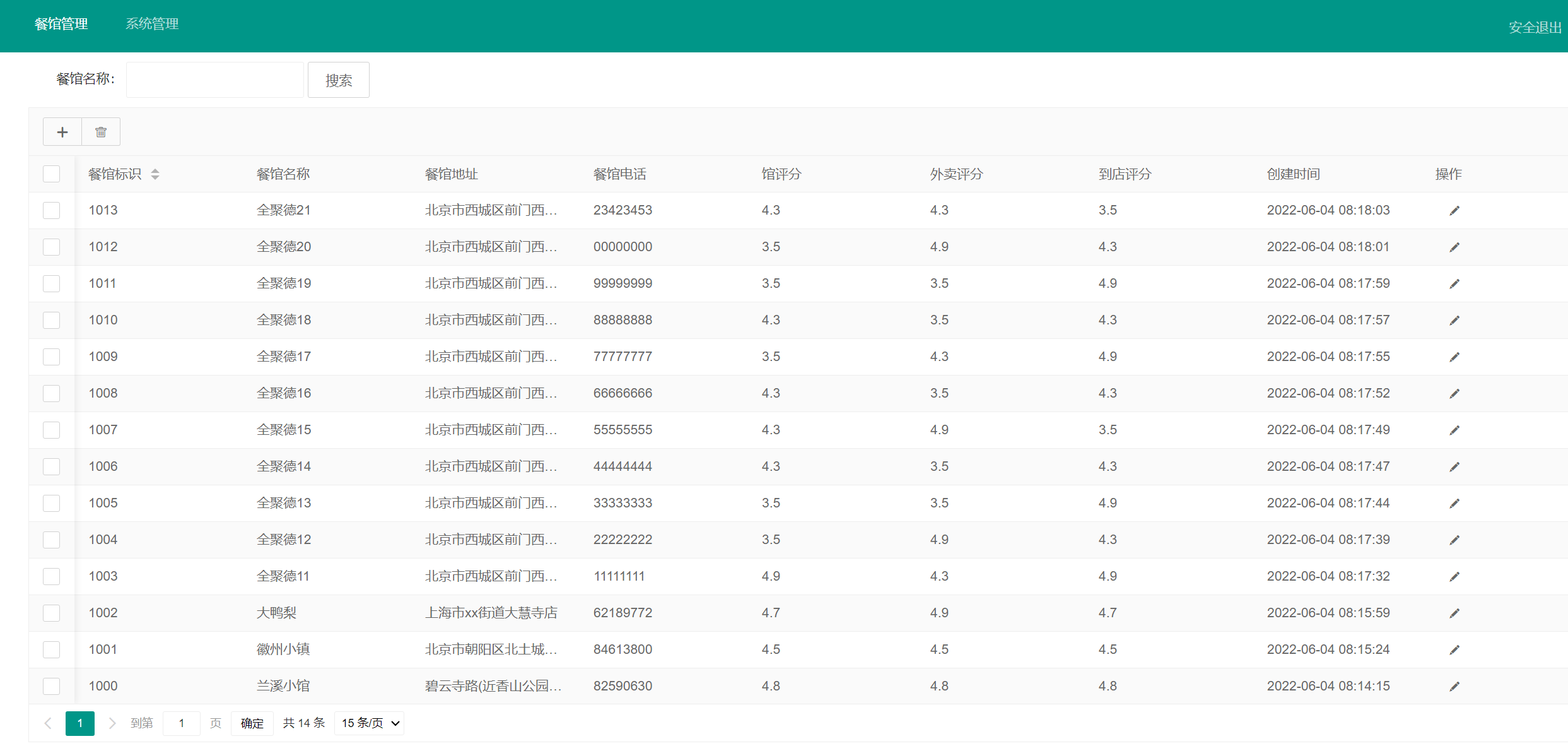Open the 系统管理 menu
Screen dimensions: 1568x746
tap(152, 24)
